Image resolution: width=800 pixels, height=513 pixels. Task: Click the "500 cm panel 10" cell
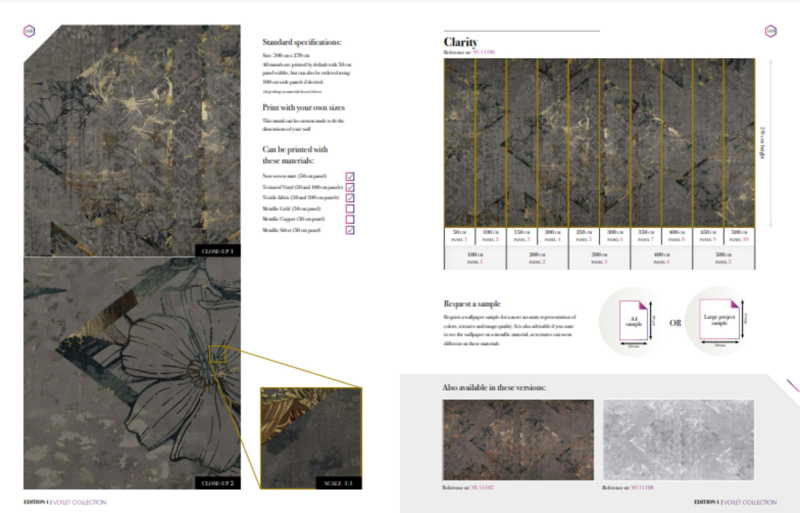point(739,236)
